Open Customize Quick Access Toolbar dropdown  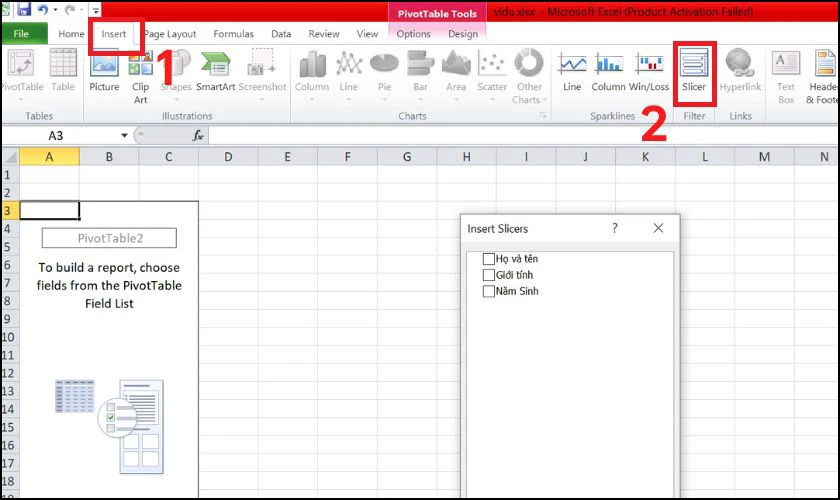click(95, 10)
